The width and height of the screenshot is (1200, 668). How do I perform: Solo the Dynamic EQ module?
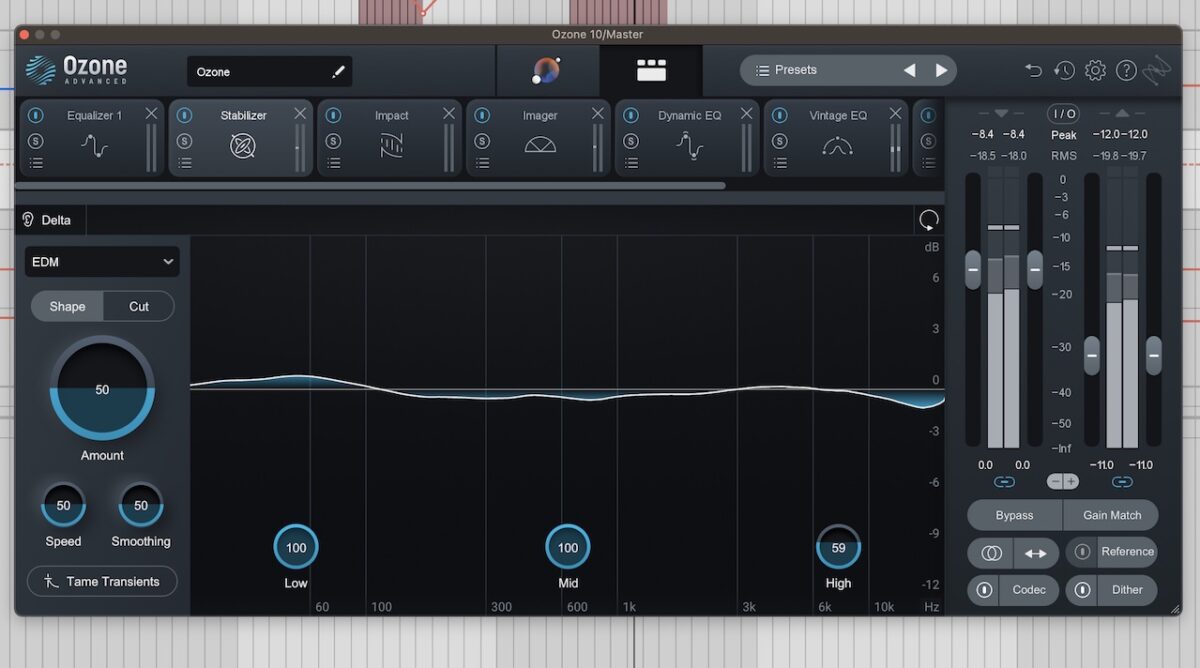(631, 140)
